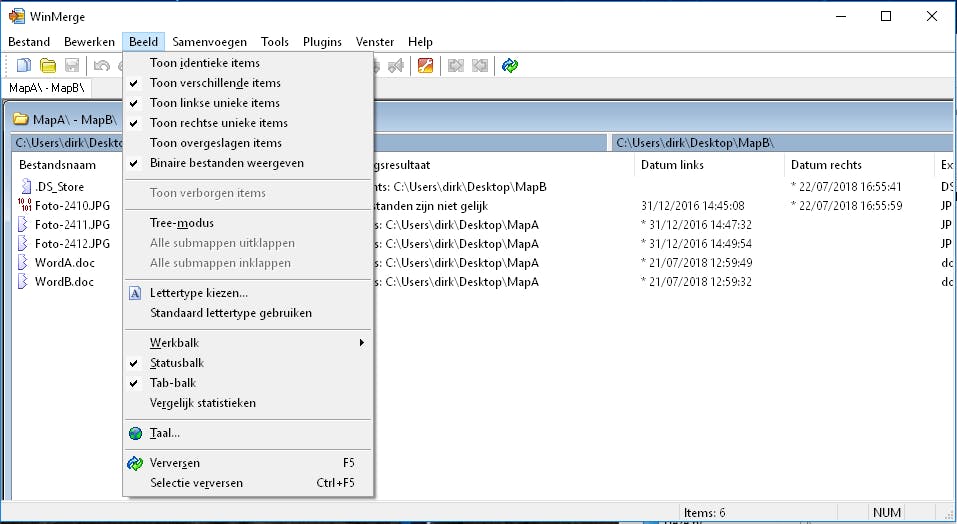The height and width of the screenshot is (524, 957).
Task: Toggle Tree-modus in Beeld menu
Action: click(248, 223)
